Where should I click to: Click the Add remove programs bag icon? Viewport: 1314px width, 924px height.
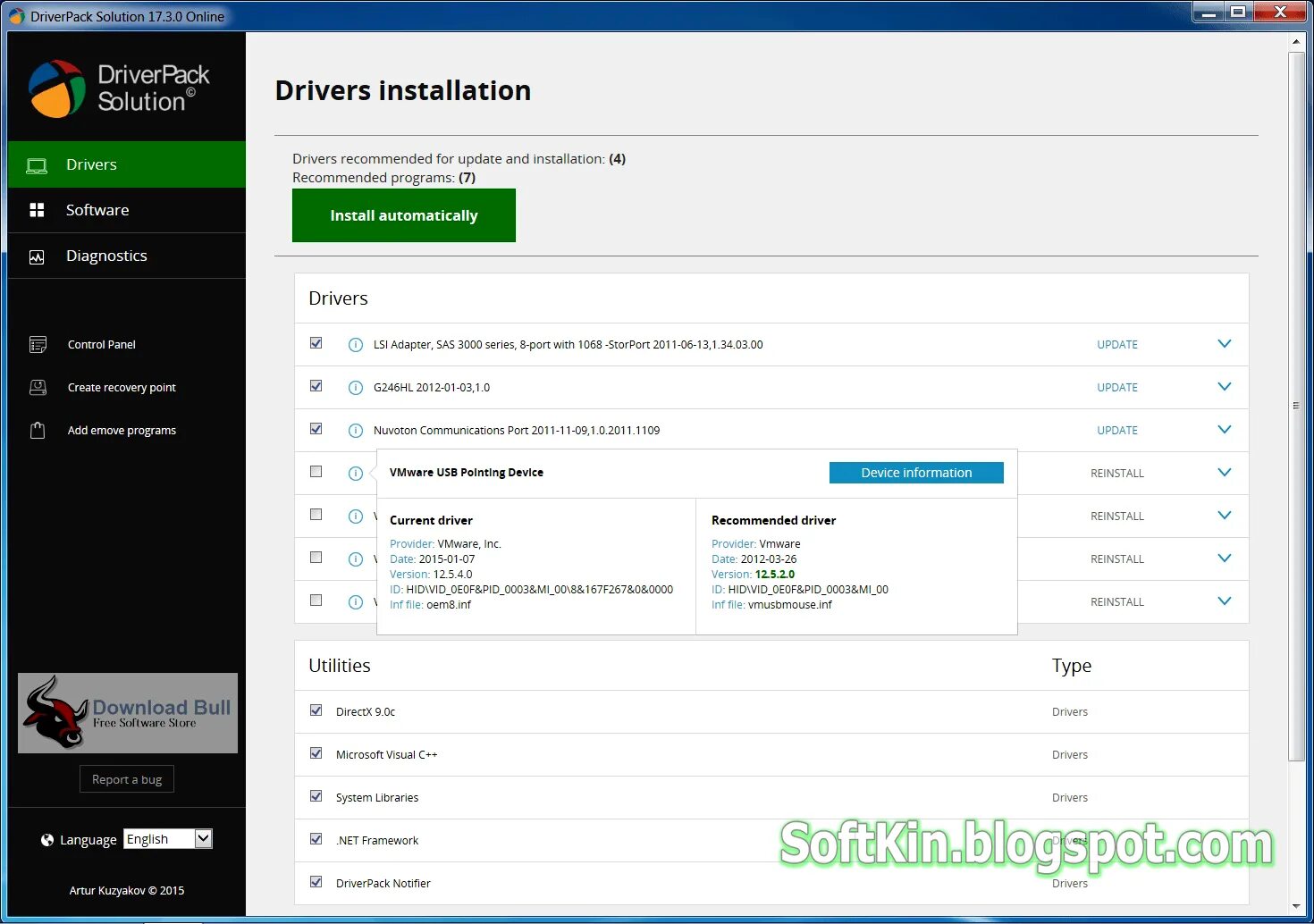click(x=38, y=431)
